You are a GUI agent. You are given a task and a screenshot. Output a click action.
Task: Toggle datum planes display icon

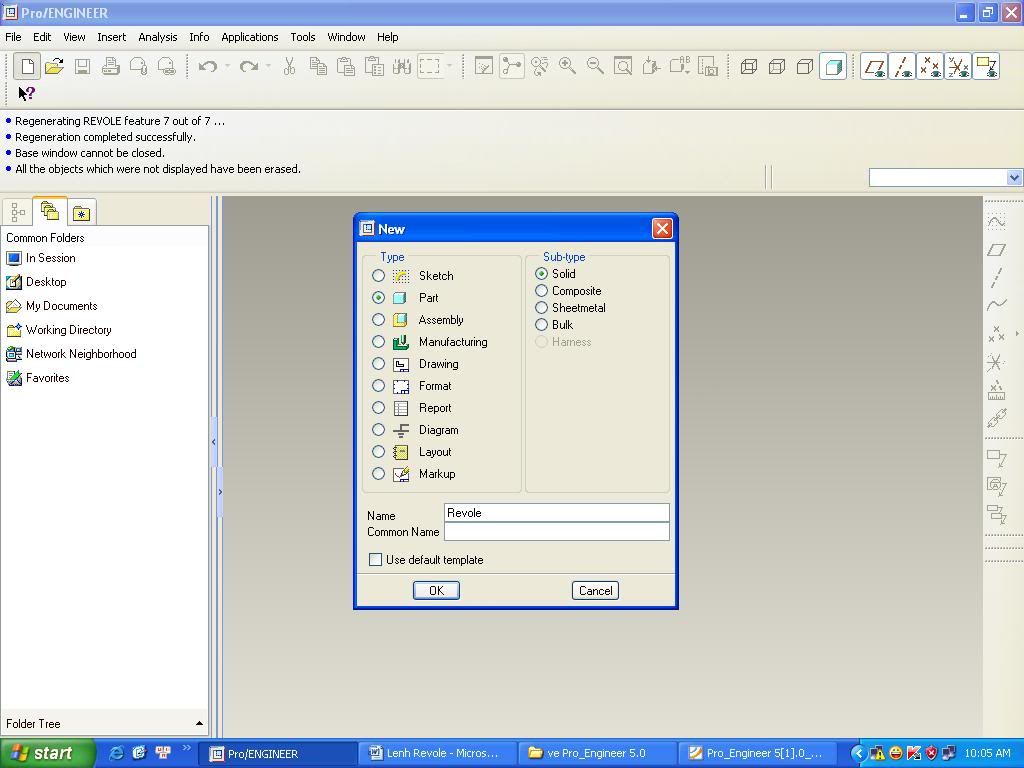(874, 66)
